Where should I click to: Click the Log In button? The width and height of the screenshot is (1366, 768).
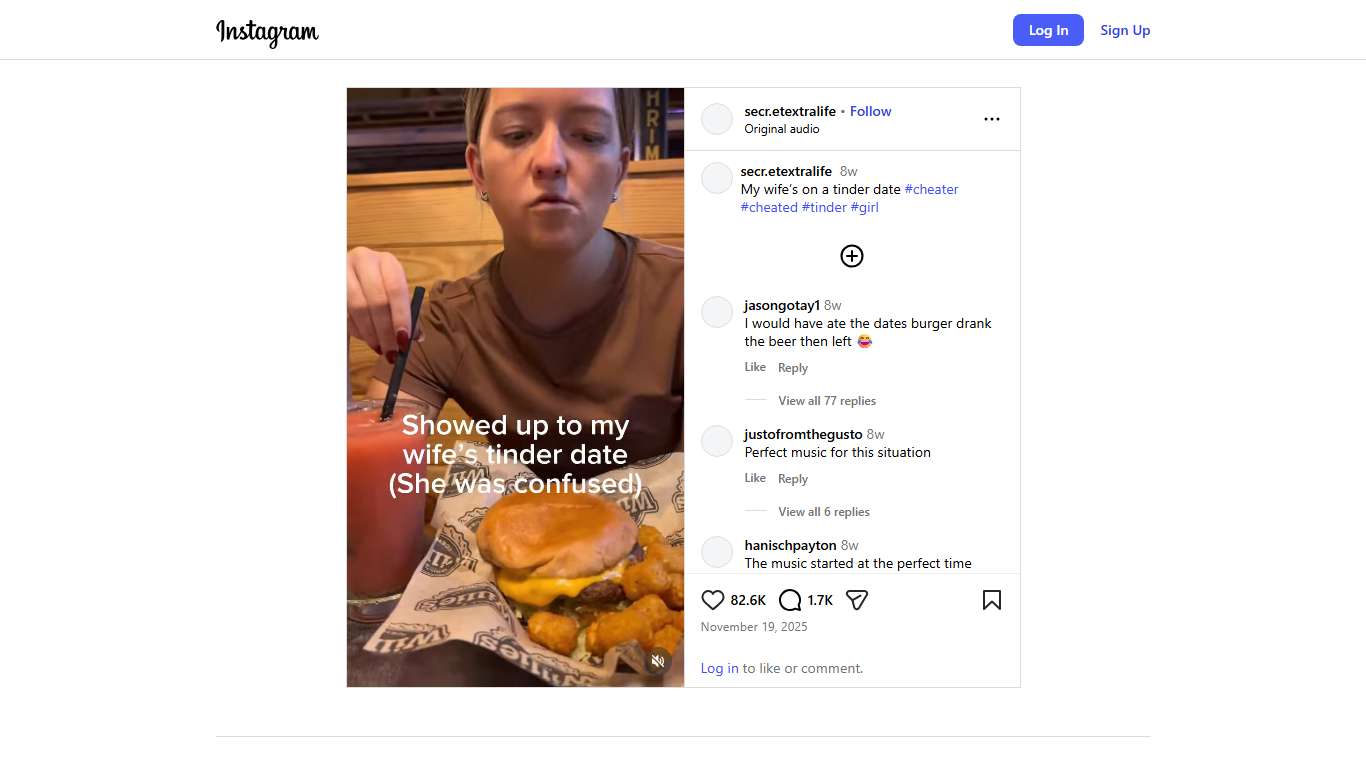click(1048, 30)
